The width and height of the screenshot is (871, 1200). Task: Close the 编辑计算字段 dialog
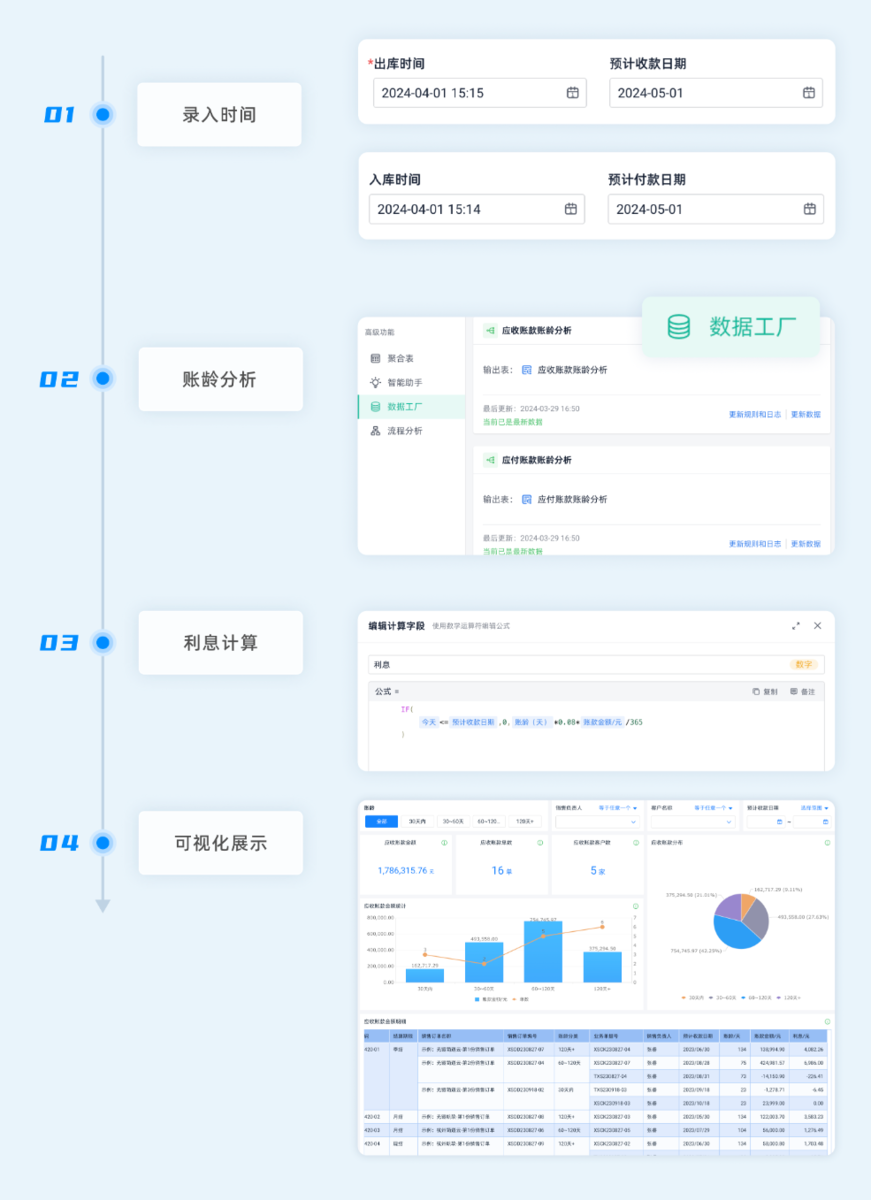817,625
